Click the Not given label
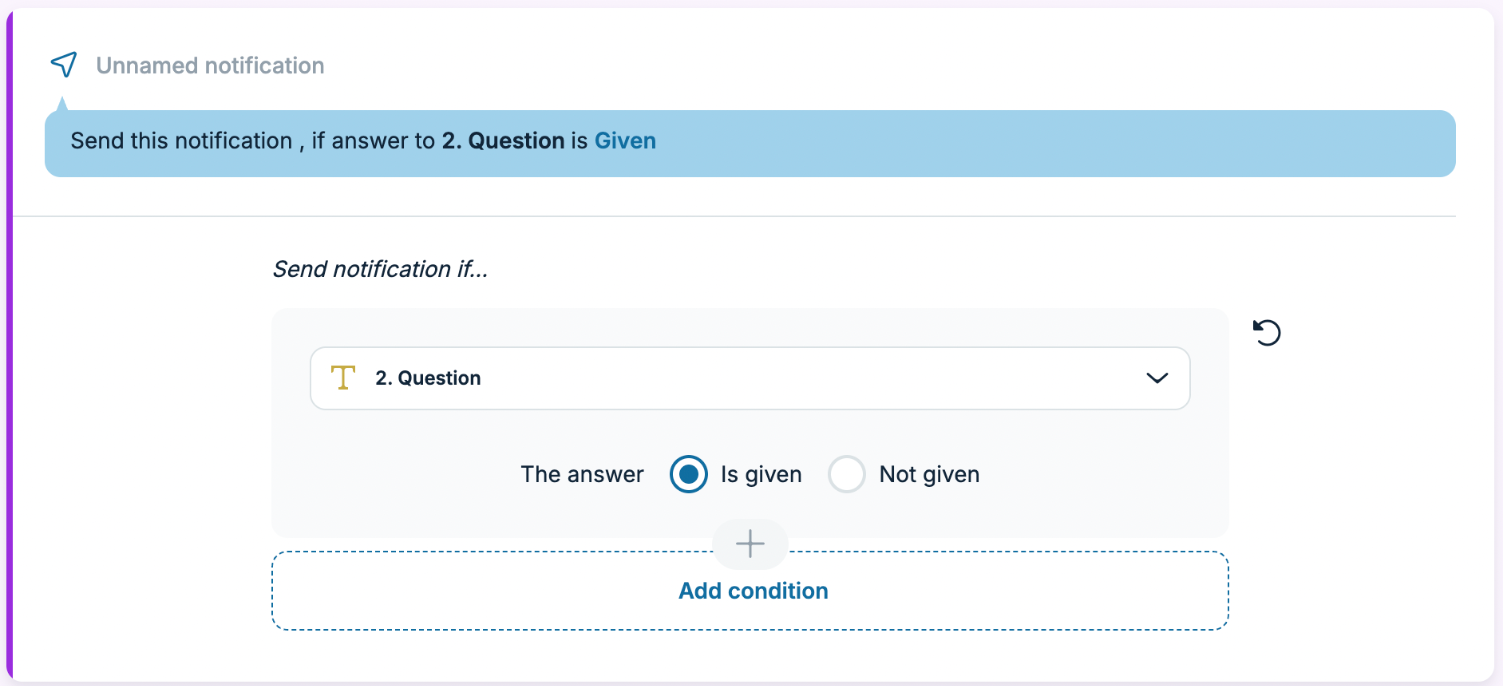The height and width of the screenshot is (686, 1503). tap(929, 475)
